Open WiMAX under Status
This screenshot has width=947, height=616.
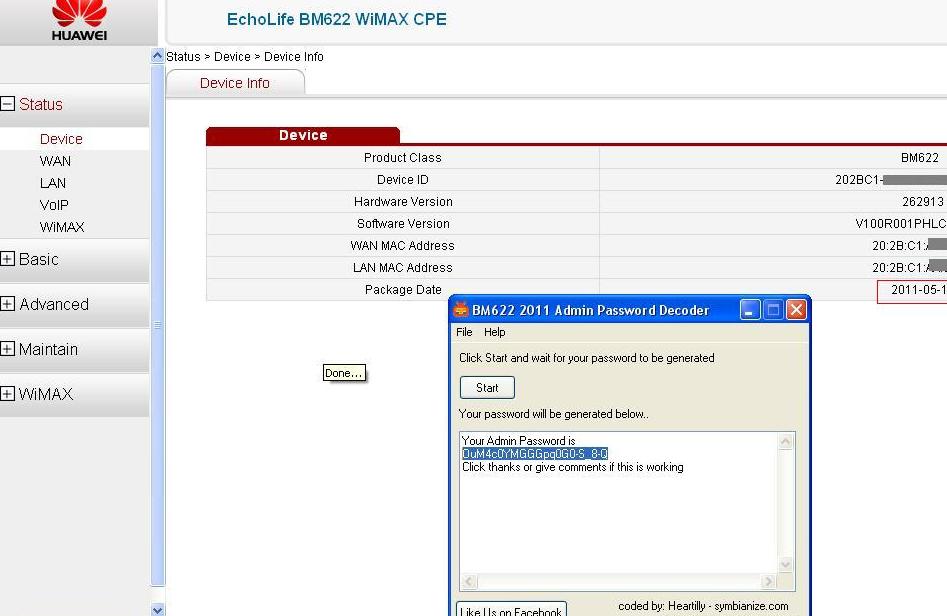(x=62, y=227)
